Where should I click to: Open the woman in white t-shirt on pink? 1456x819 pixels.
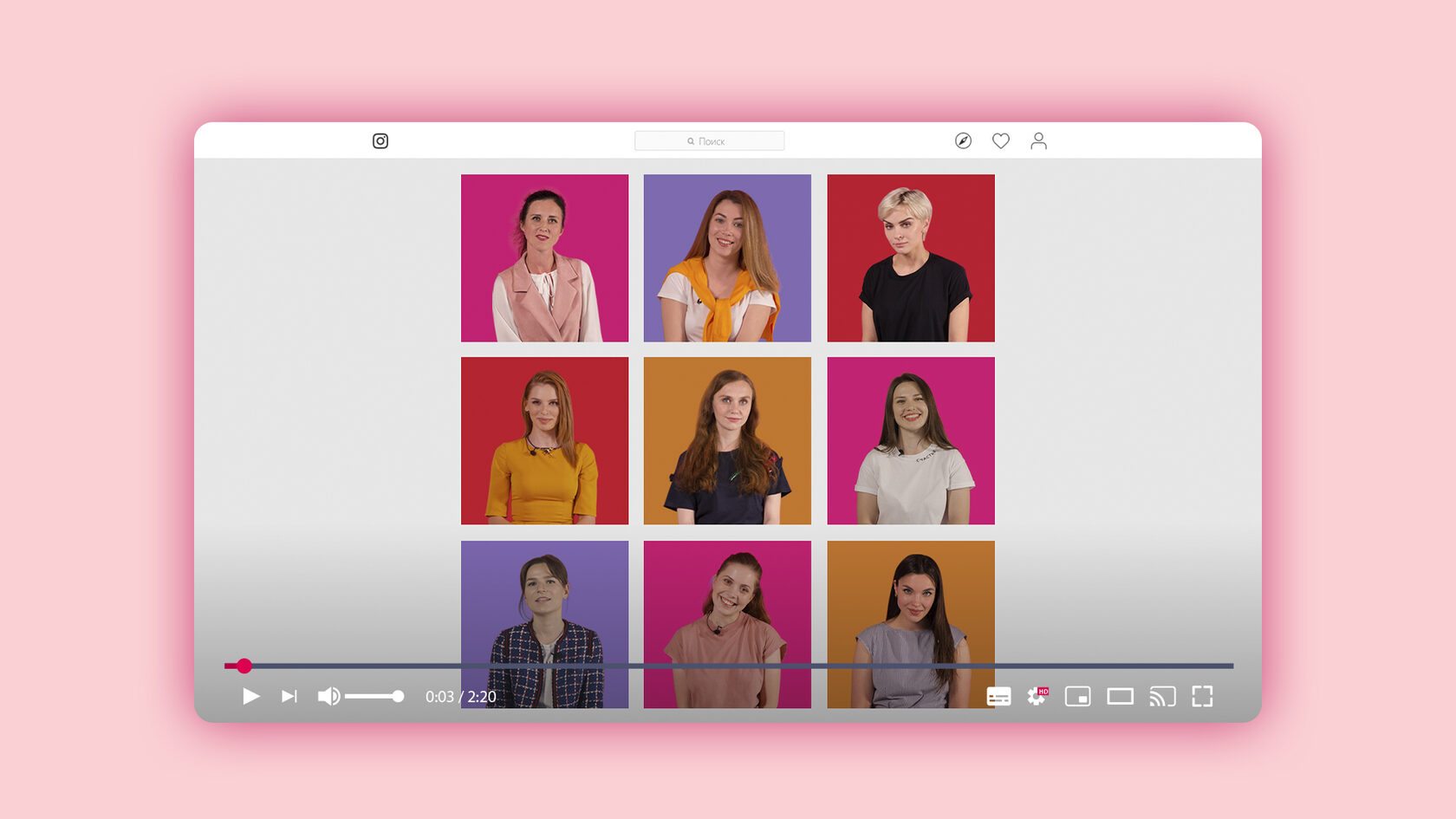pyautogui.click(x=911, y=440)
